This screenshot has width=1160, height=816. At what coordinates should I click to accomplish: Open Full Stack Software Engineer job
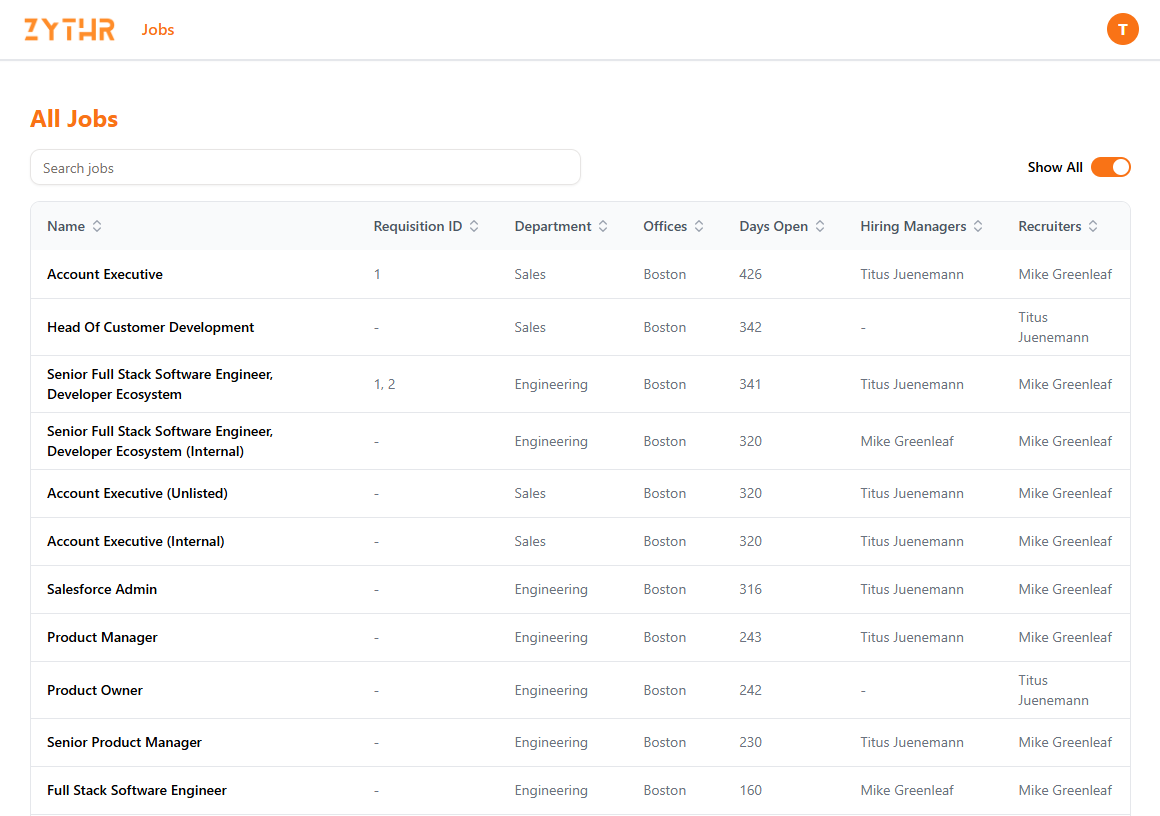pyautogui.click(x=137, y=791)
